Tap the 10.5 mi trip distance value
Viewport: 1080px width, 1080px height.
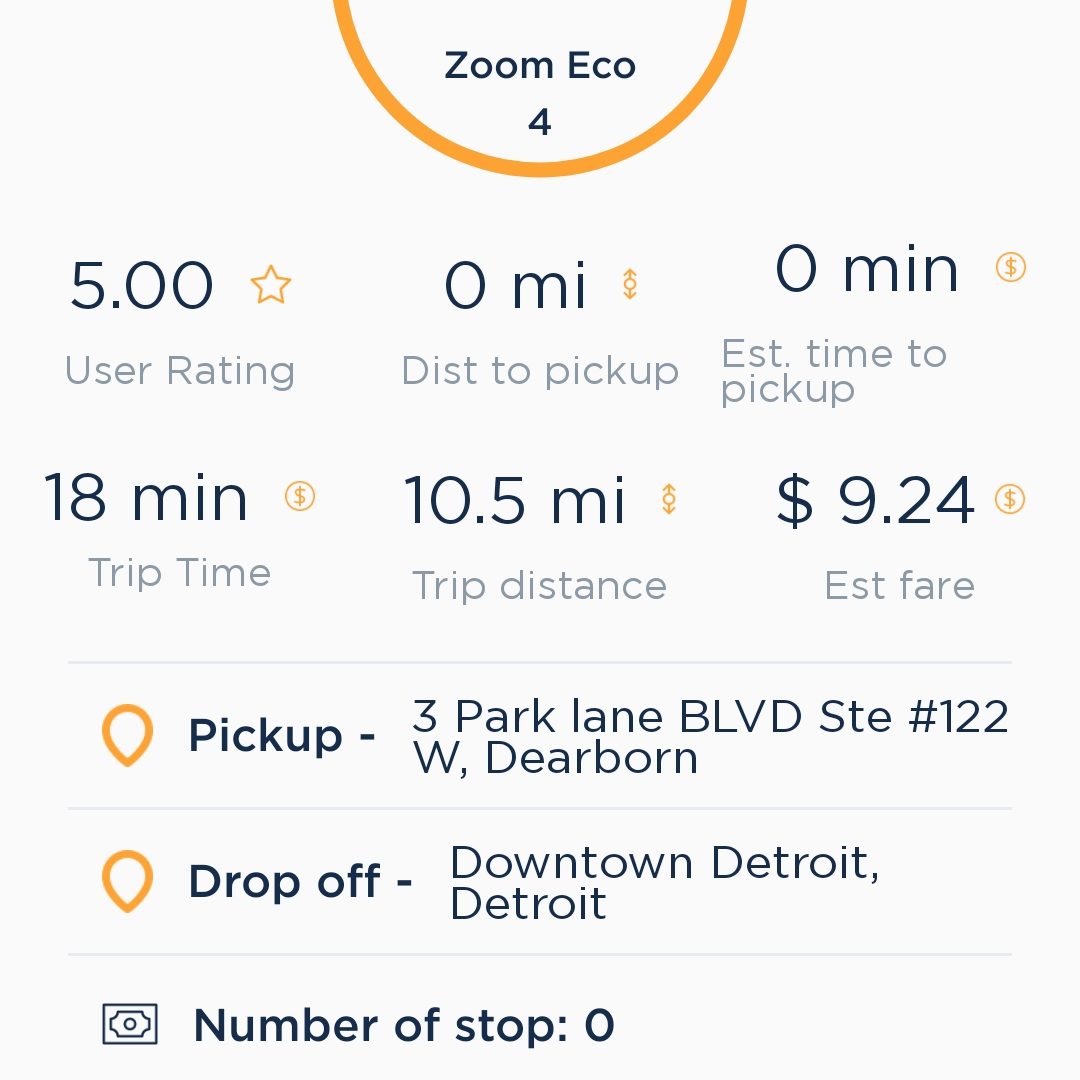(x=515, y=500)
